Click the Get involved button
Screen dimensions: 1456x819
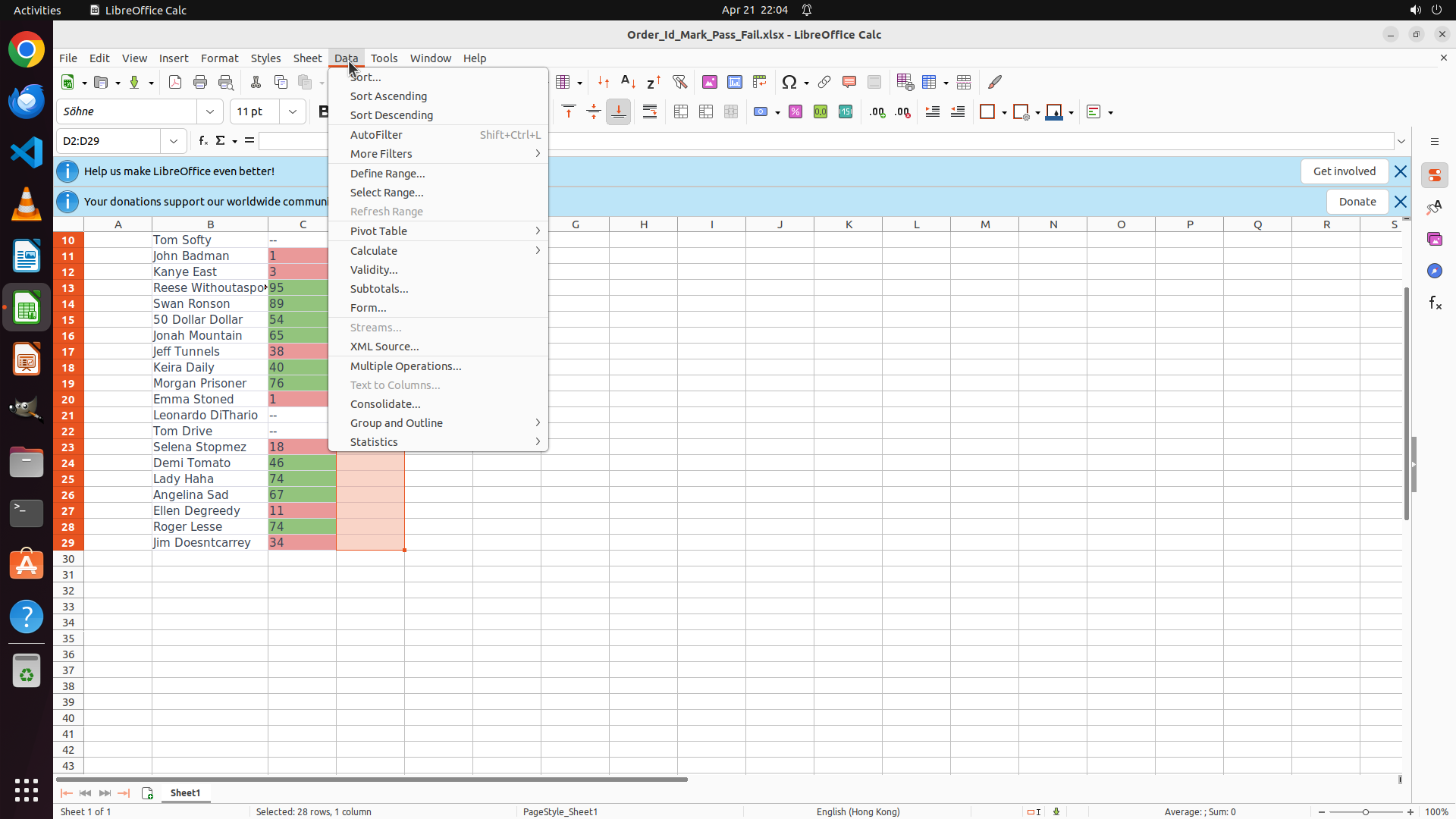click(x=1344, y=171)
